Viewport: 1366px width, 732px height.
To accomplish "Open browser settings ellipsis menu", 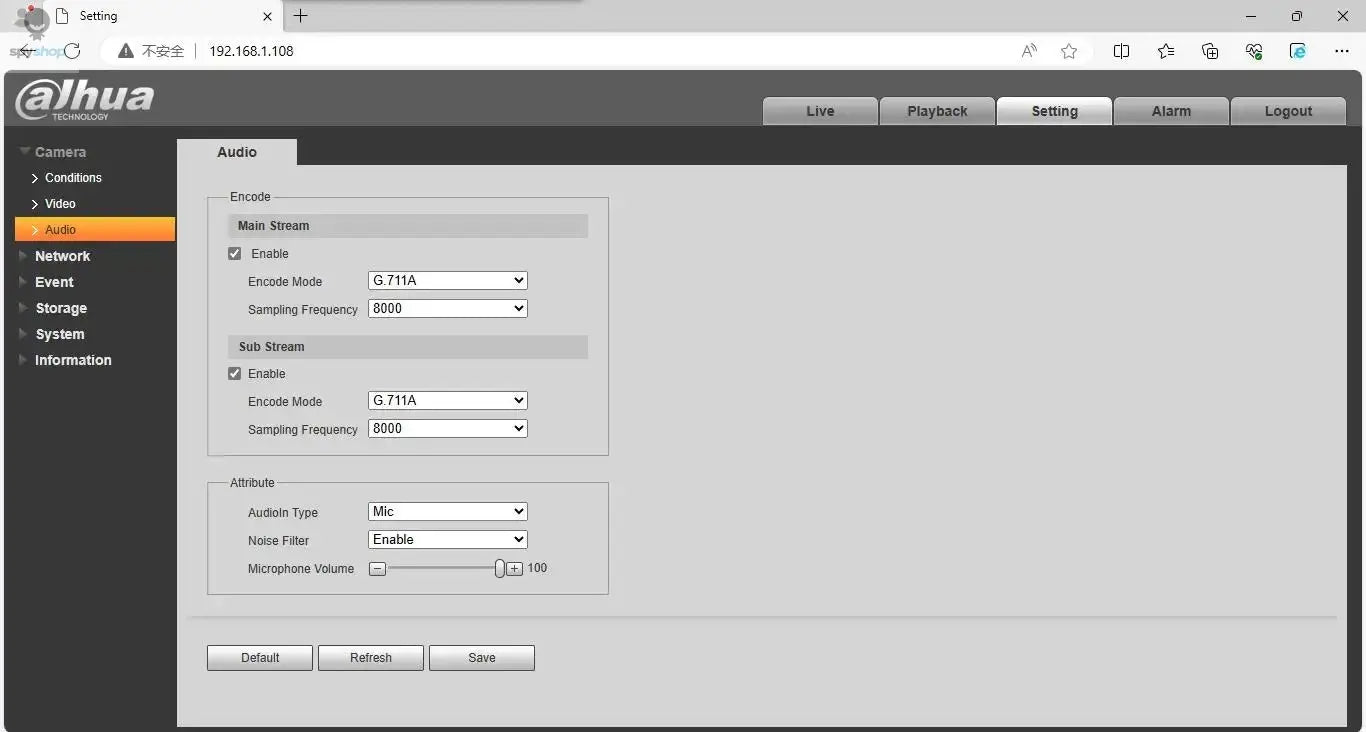I will tap(1342, 51).
